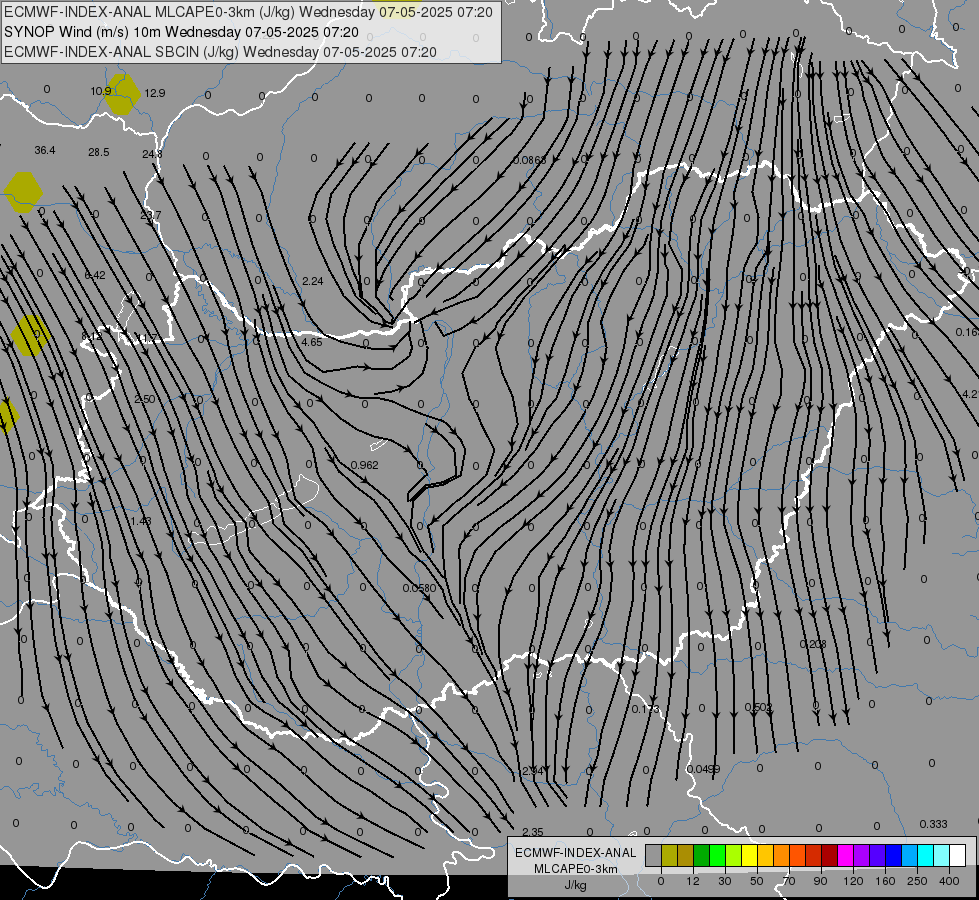
Task: Click legend tick label 120
Action: point(853,881)
